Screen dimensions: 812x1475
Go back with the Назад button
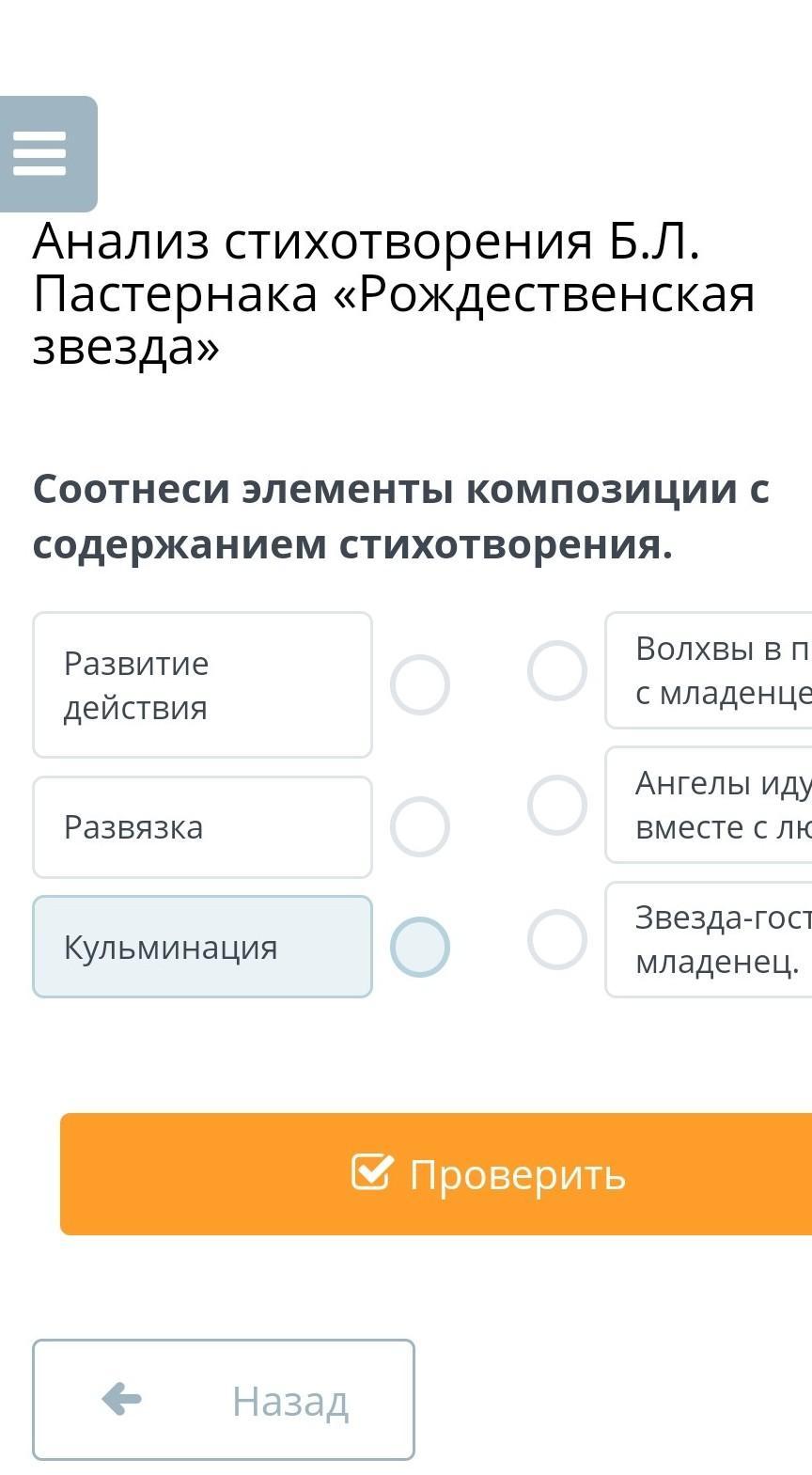pyautogui.click(x=224, y=1399)
